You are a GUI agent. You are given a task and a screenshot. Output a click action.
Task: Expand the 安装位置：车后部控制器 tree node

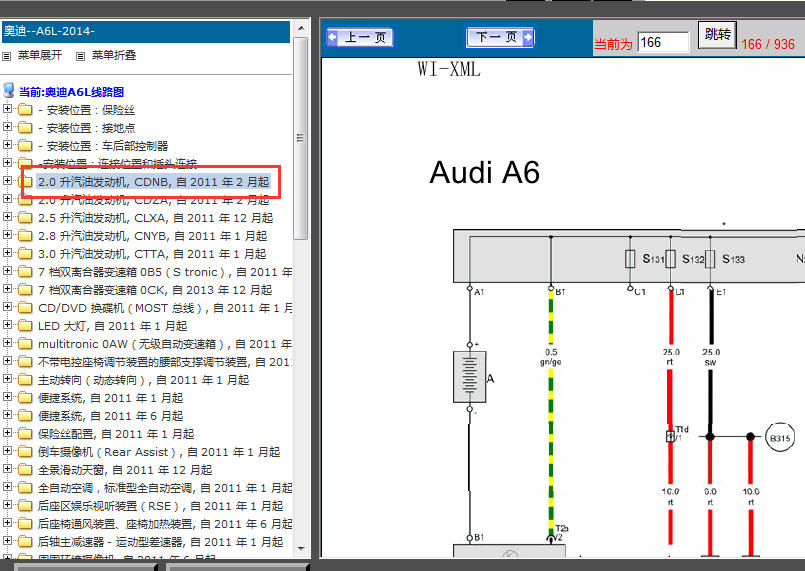click(x=7, y=145)
